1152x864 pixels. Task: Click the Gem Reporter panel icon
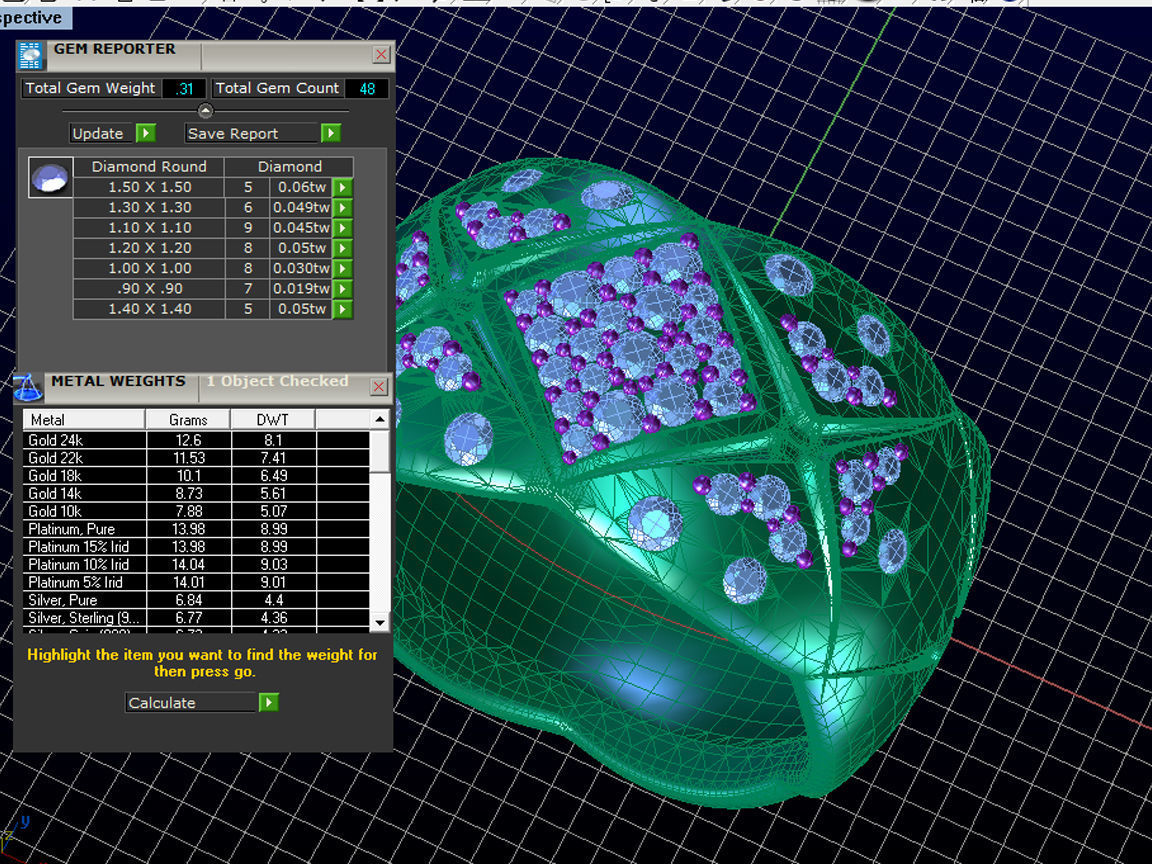[x=30, y=57]
